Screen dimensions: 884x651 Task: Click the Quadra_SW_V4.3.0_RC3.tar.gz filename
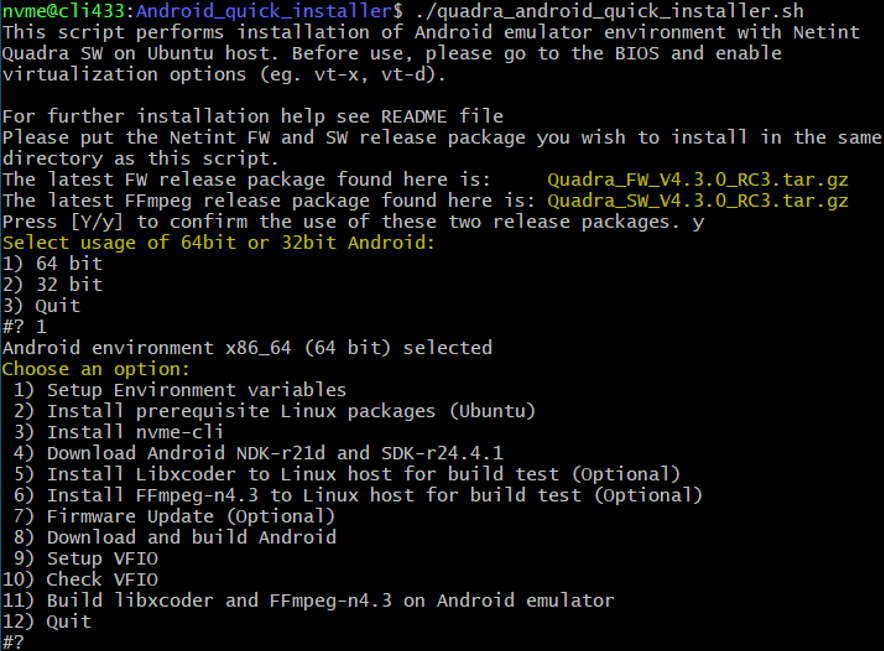click(697, 201)
